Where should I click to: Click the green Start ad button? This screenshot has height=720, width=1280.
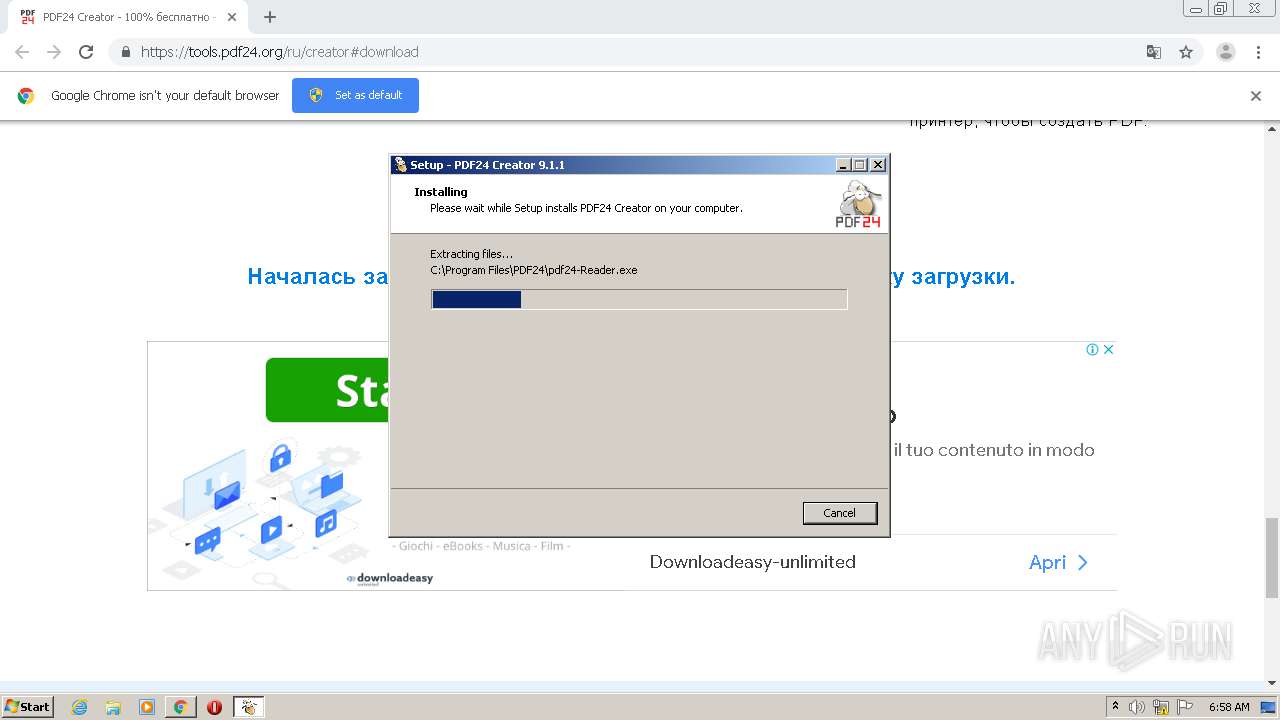[x=328, y=390]
